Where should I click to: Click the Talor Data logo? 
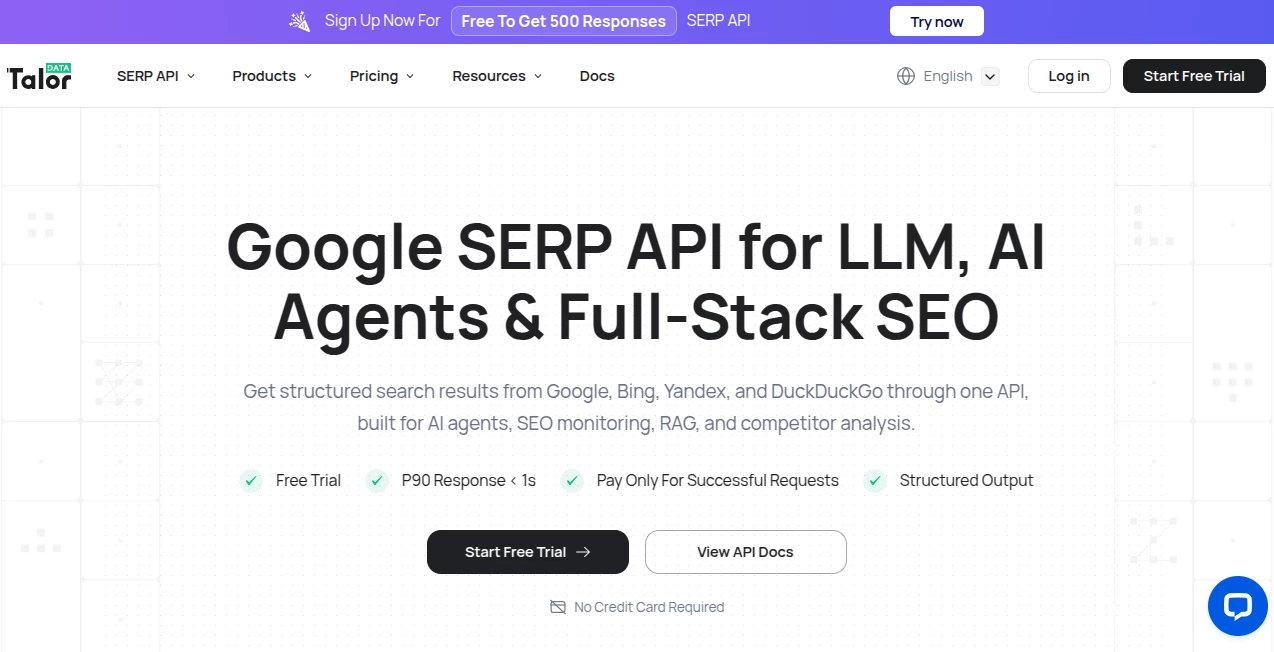[39, 76]
